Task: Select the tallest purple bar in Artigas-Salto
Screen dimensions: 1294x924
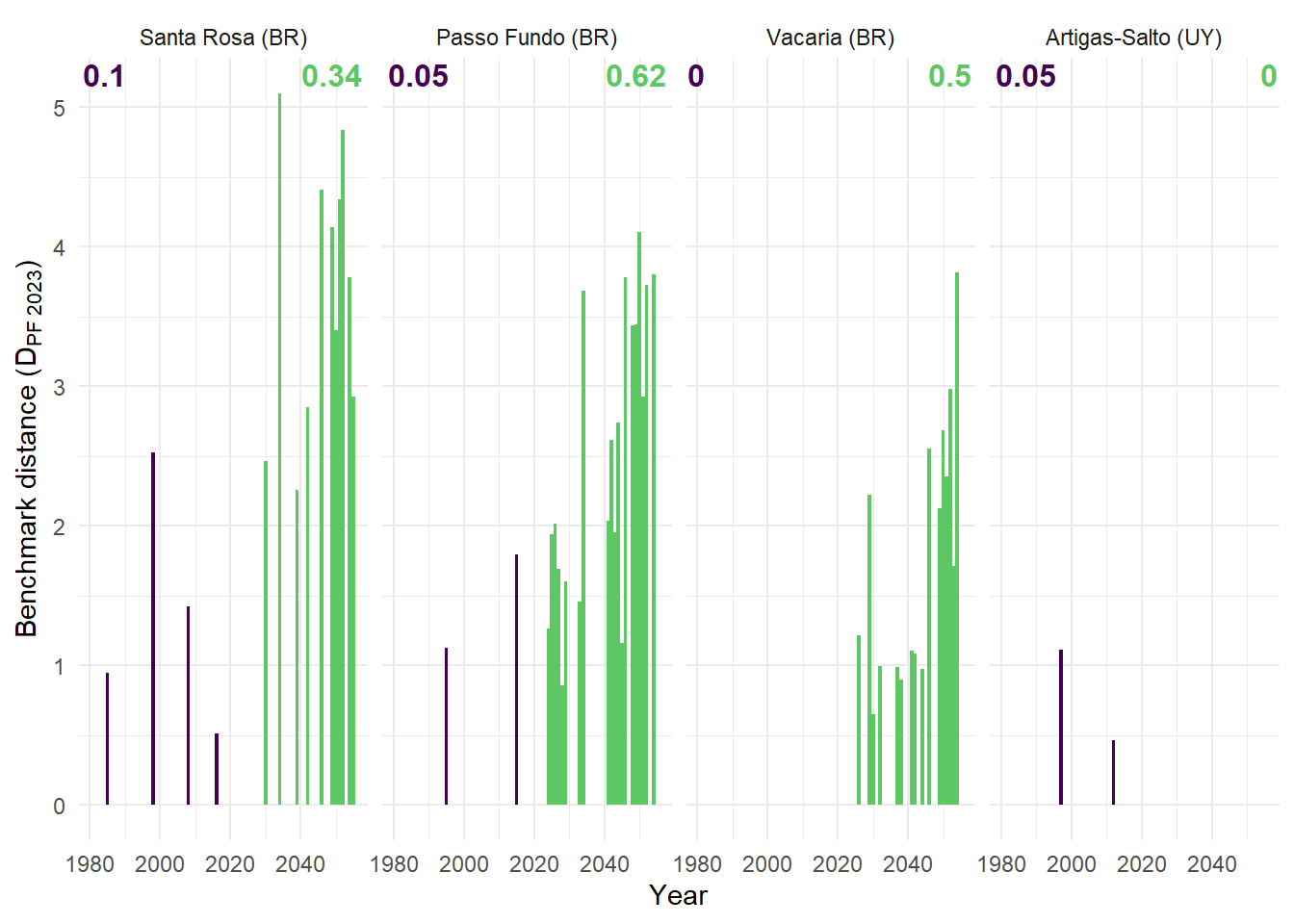Action: (1061, 727)
